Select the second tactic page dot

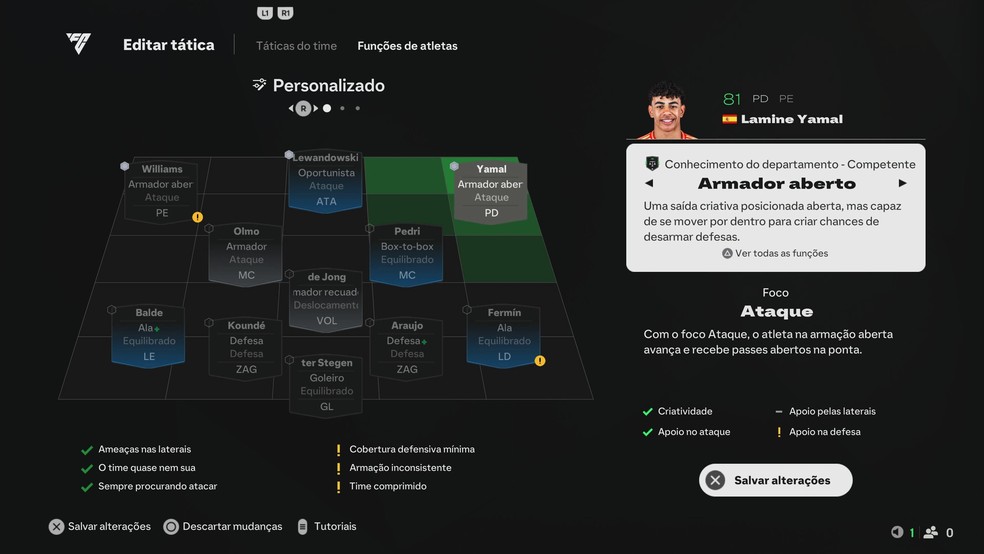pyautogui.click(x=342, y=109)
